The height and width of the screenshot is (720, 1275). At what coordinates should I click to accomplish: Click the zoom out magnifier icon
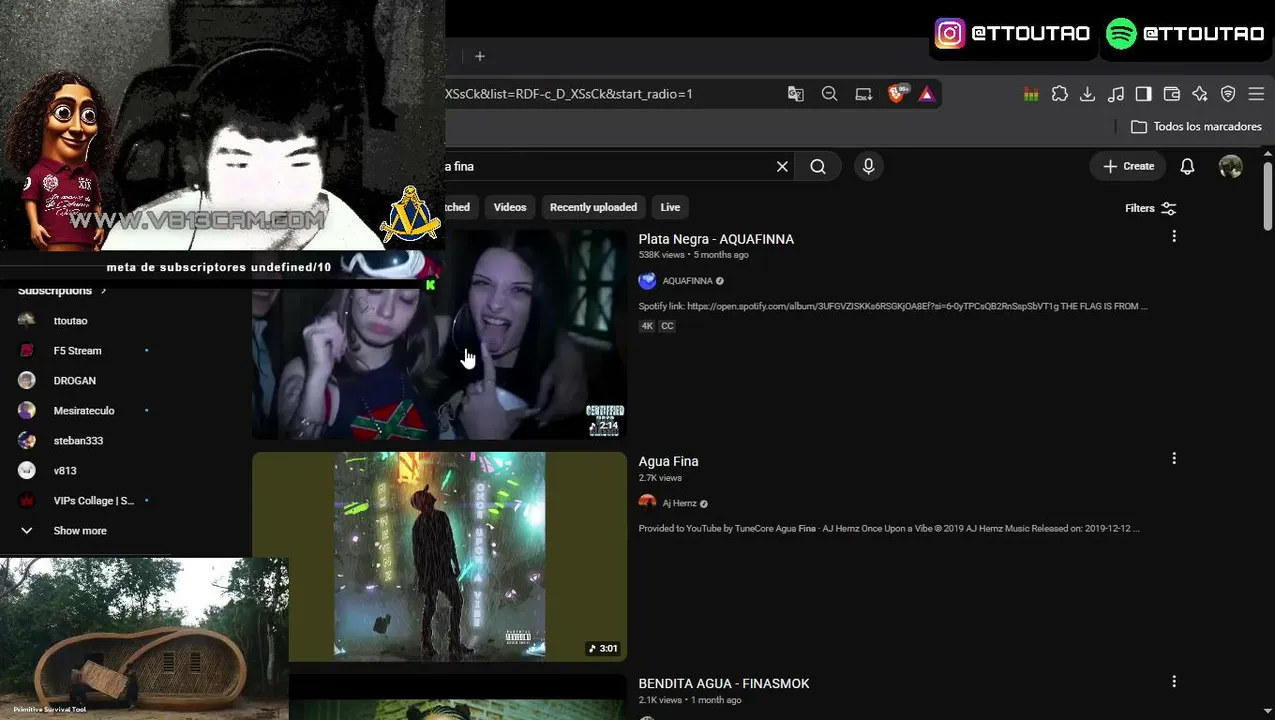(829, 94)
